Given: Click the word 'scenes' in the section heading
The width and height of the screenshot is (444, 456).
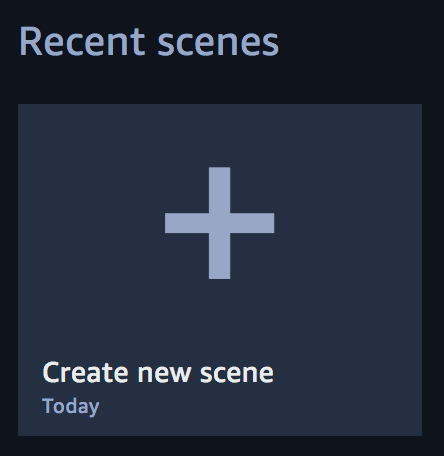Looking at the screenshot, I should tap(218, 42).
